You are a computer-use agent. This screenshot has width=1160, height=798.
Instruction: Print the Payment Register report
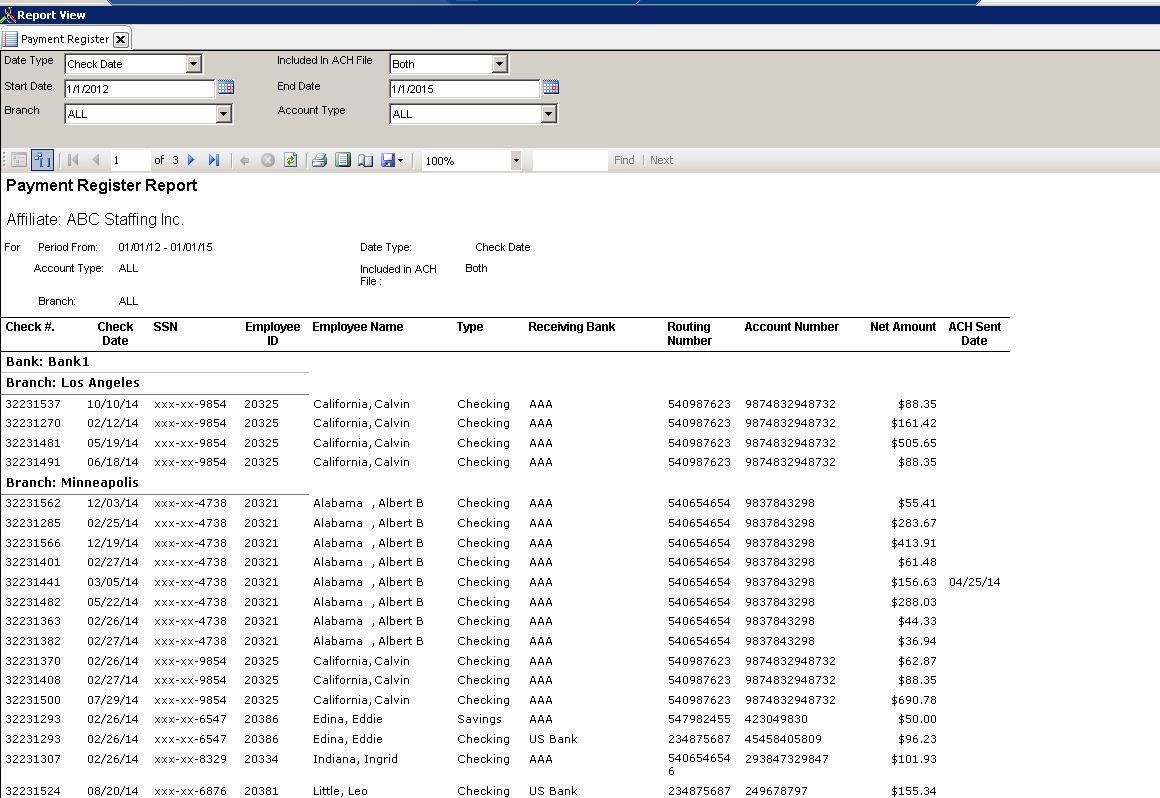point(319,160)
